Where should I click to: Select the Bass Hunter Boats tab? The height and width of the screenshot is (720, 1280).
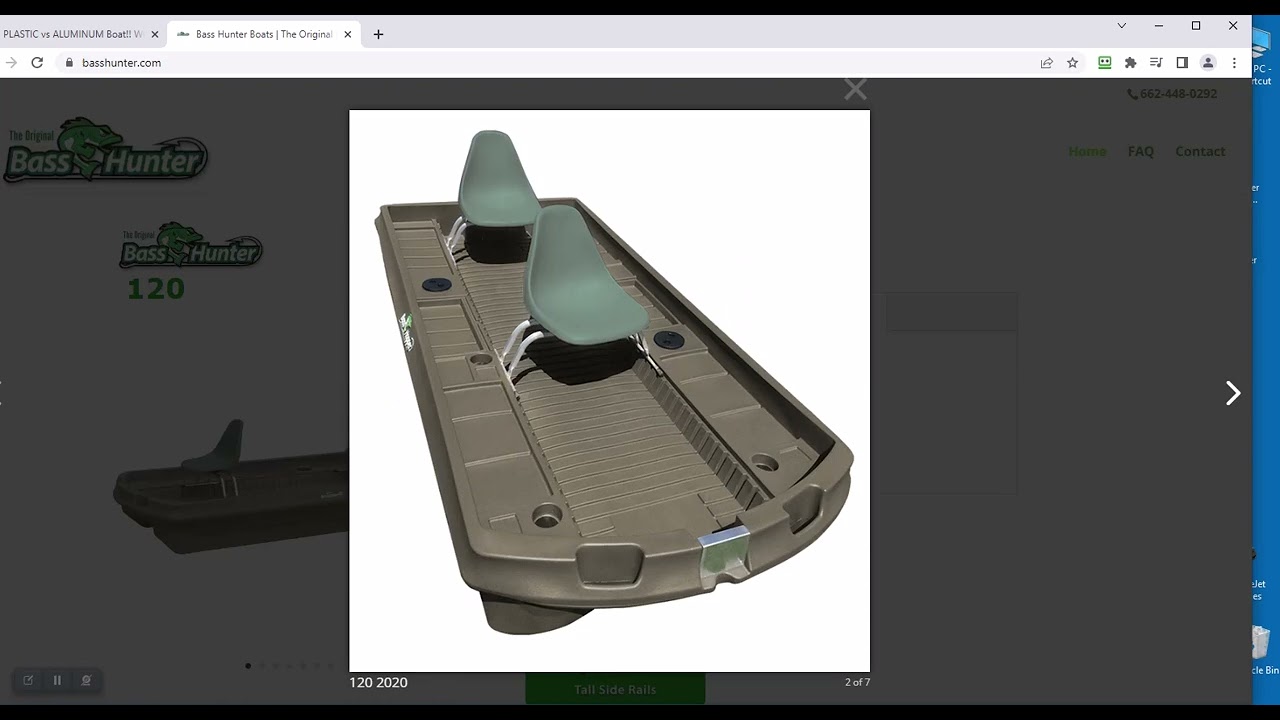coord(264,34)
